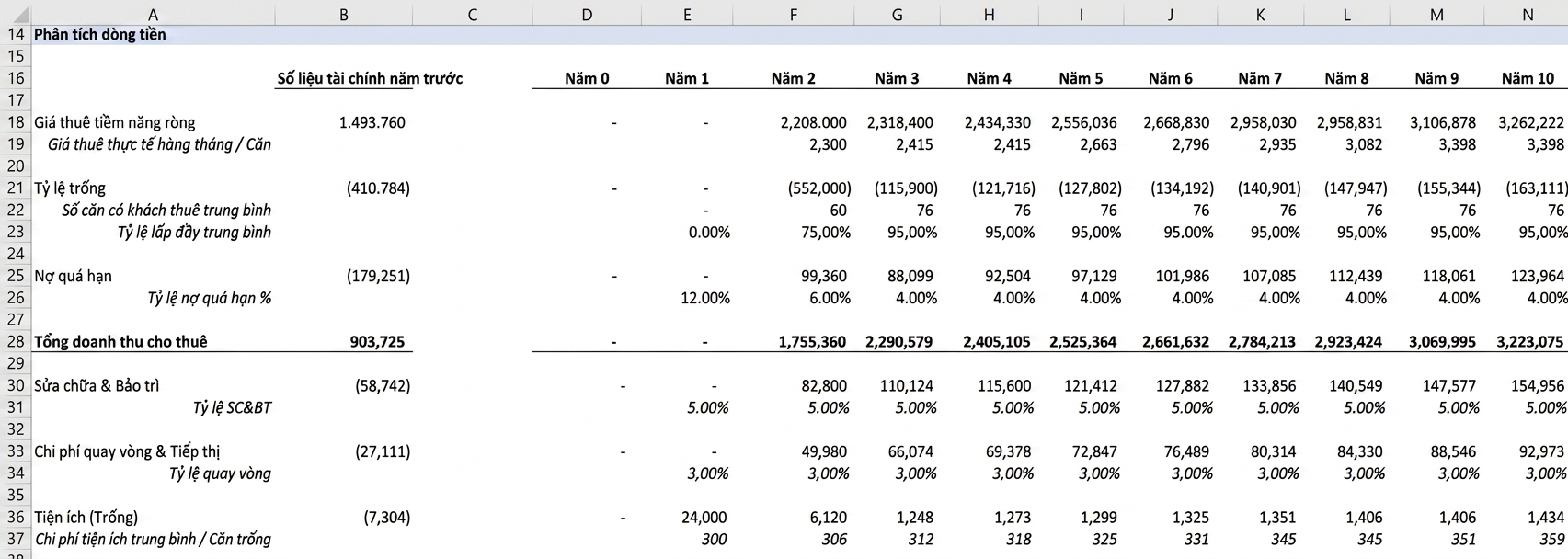Click the 'Tổng doanh thu cho thuê' label
The width and height of the screenshot is (1568, 559).
click(120, 341)
